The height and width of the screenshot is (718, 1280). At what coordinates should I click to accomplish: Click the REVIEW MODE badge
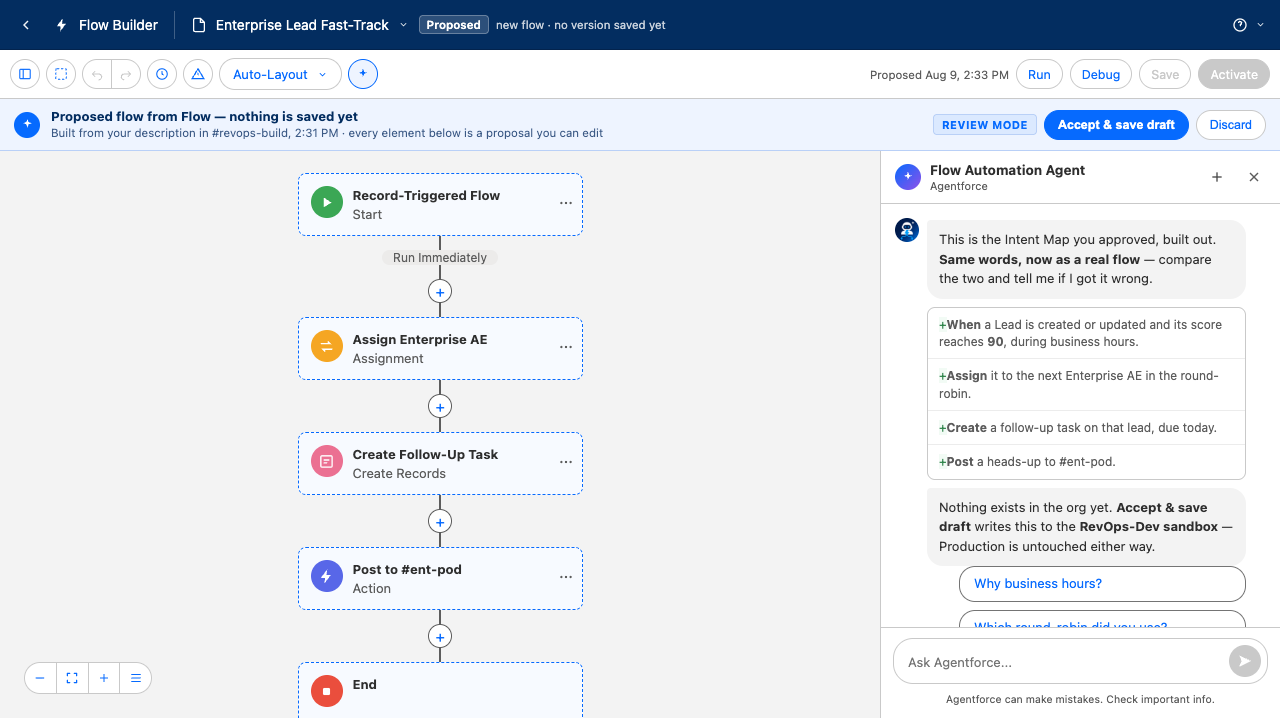point(985,125)
